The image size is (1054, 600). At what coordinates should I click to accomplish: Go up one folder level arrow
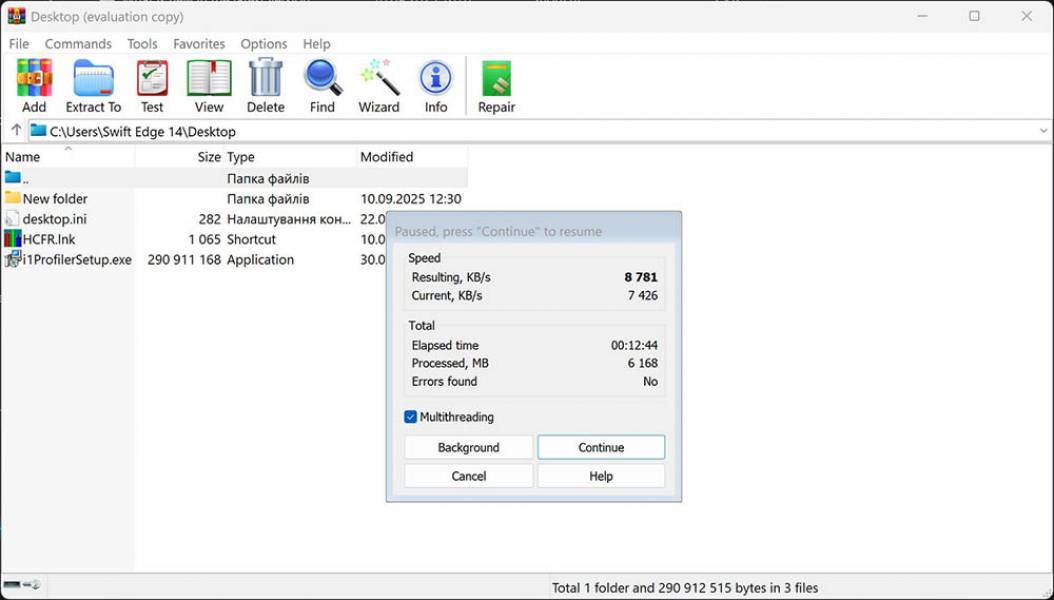point(16,131)
